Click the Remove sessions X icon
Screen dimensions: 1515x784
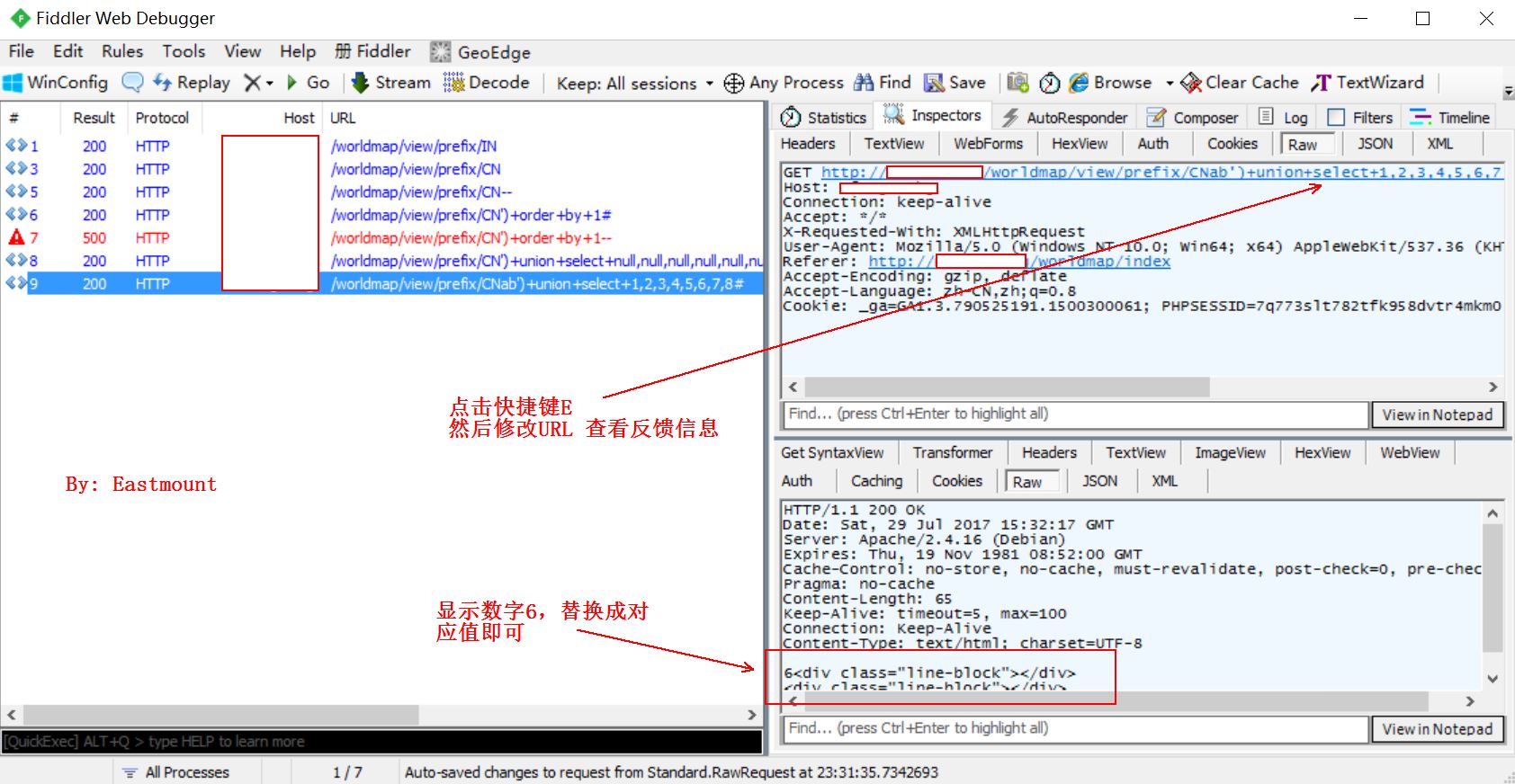point(253,83)
